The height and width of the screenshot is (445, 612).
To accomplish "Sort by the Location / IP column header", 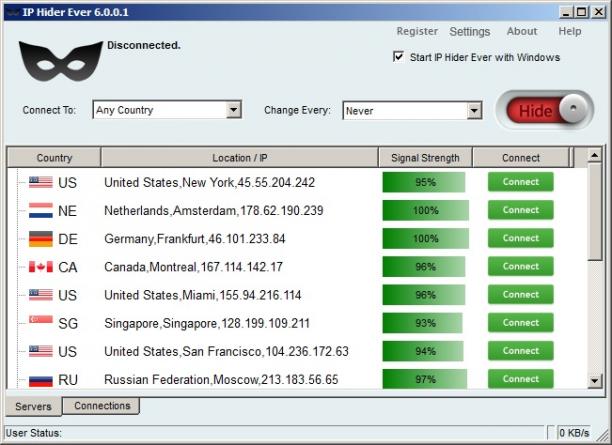I will pos(240,158).
